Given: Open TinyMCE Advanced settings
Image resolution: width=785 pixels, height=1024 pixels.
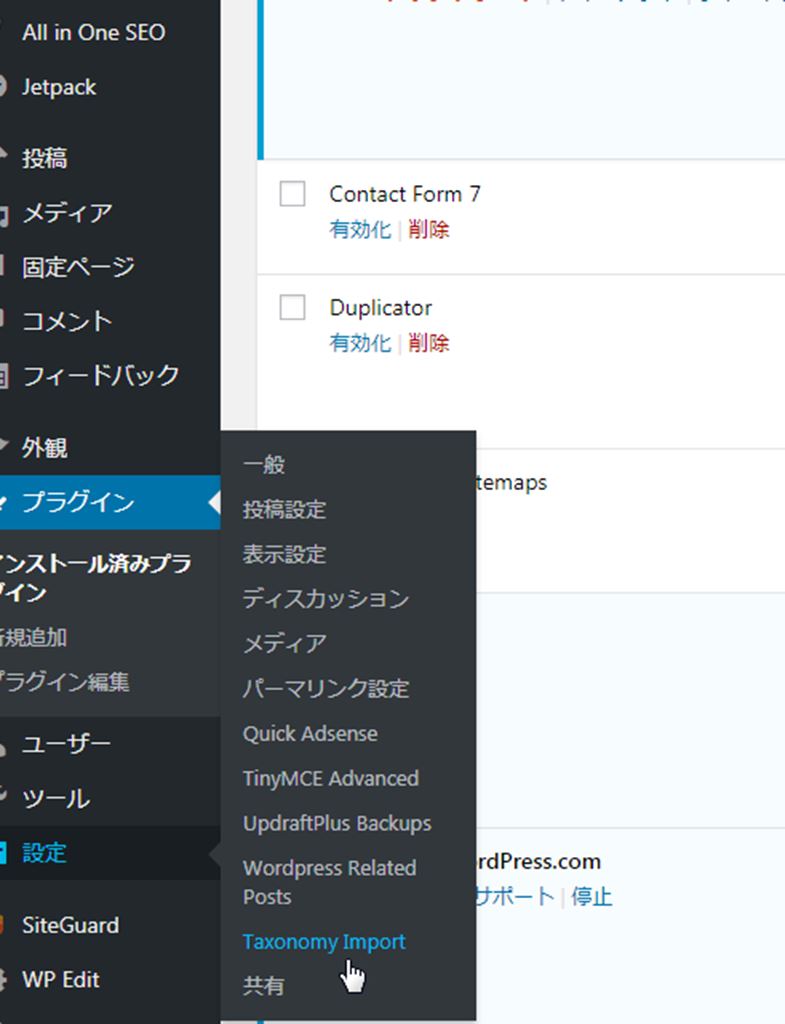Looking at the screenshot, I should click(330, 778).
